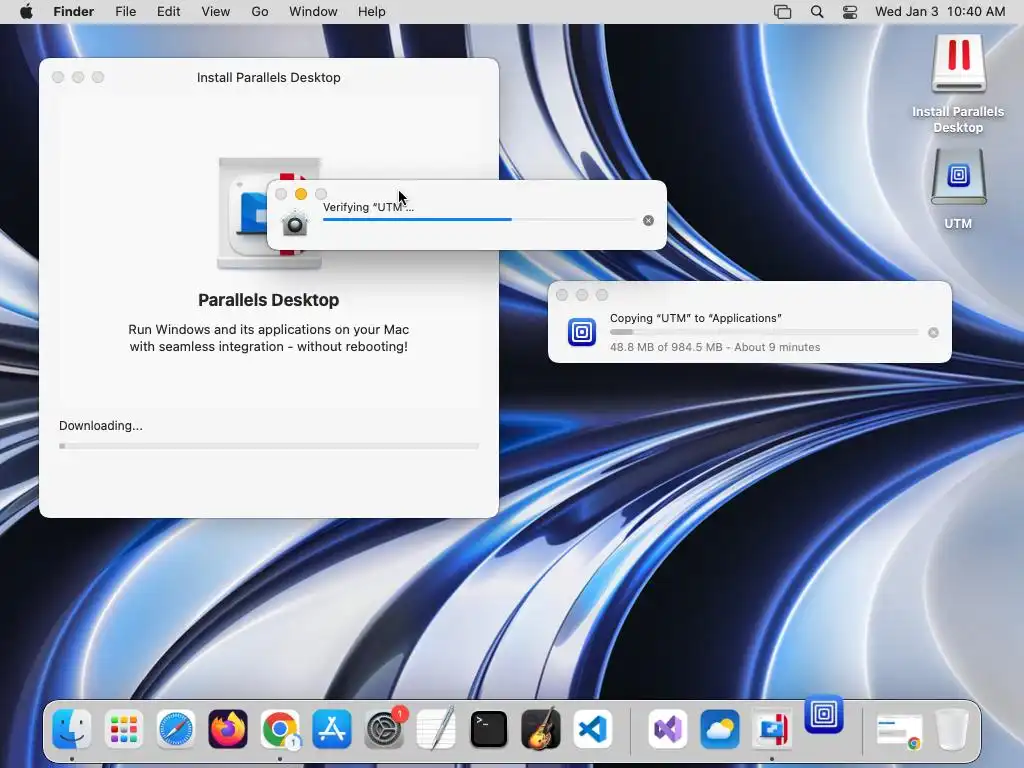
Task: Select the UTM disk image on desktop
Action: point(958,189)
